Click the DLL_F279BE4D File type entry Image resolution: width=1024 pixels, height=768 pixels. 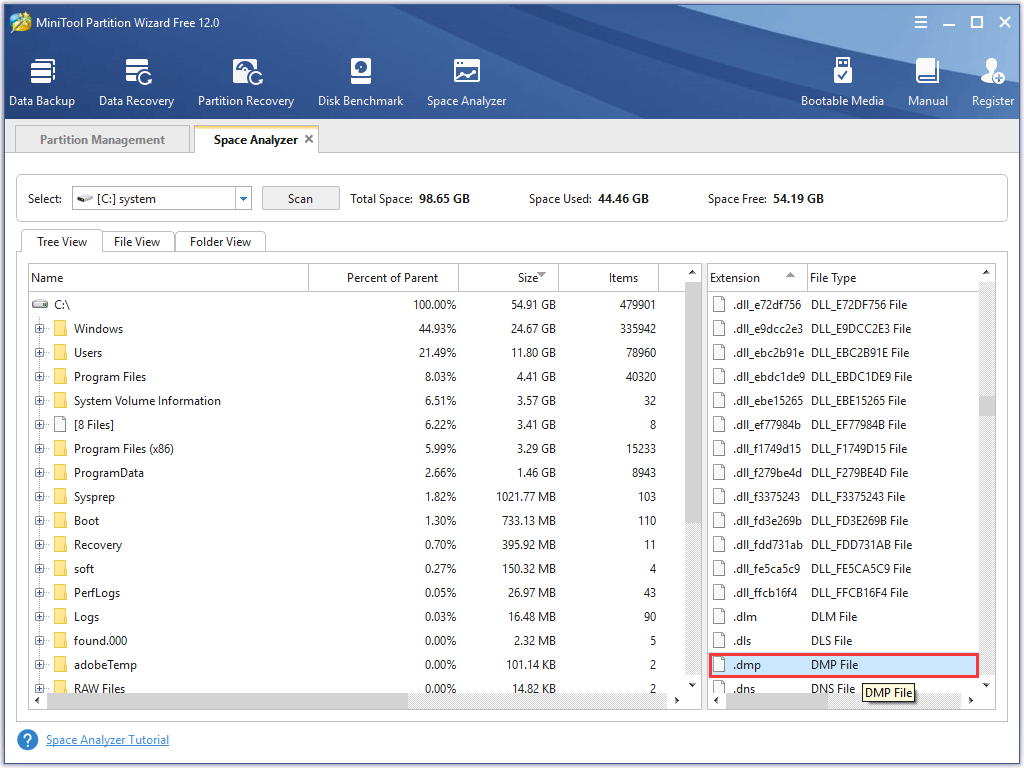pyautogui.click(x=859, y=473)
